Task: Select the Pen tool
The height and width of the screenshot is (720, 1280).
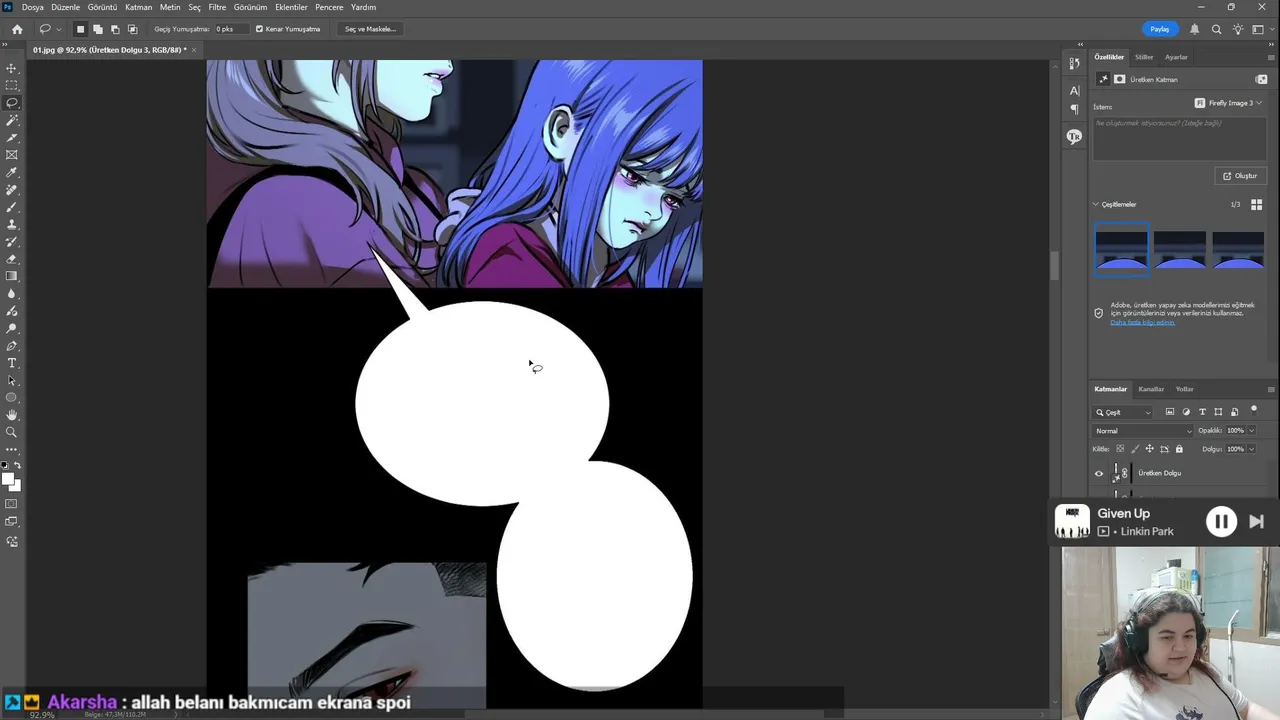Action: tap(12, 345)
